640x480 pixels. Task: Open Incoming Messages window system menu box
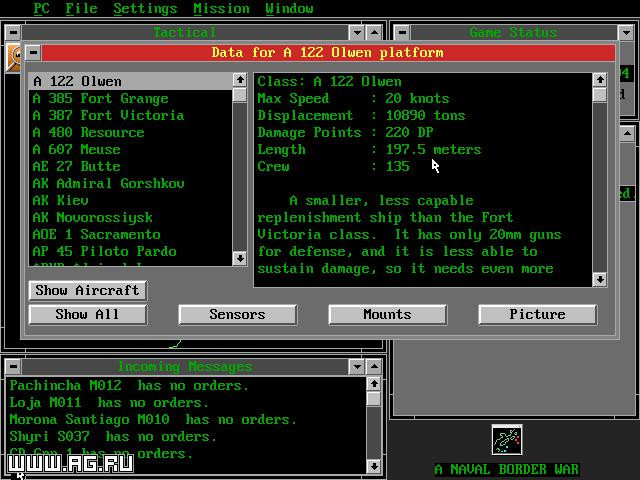coord(13,366)
